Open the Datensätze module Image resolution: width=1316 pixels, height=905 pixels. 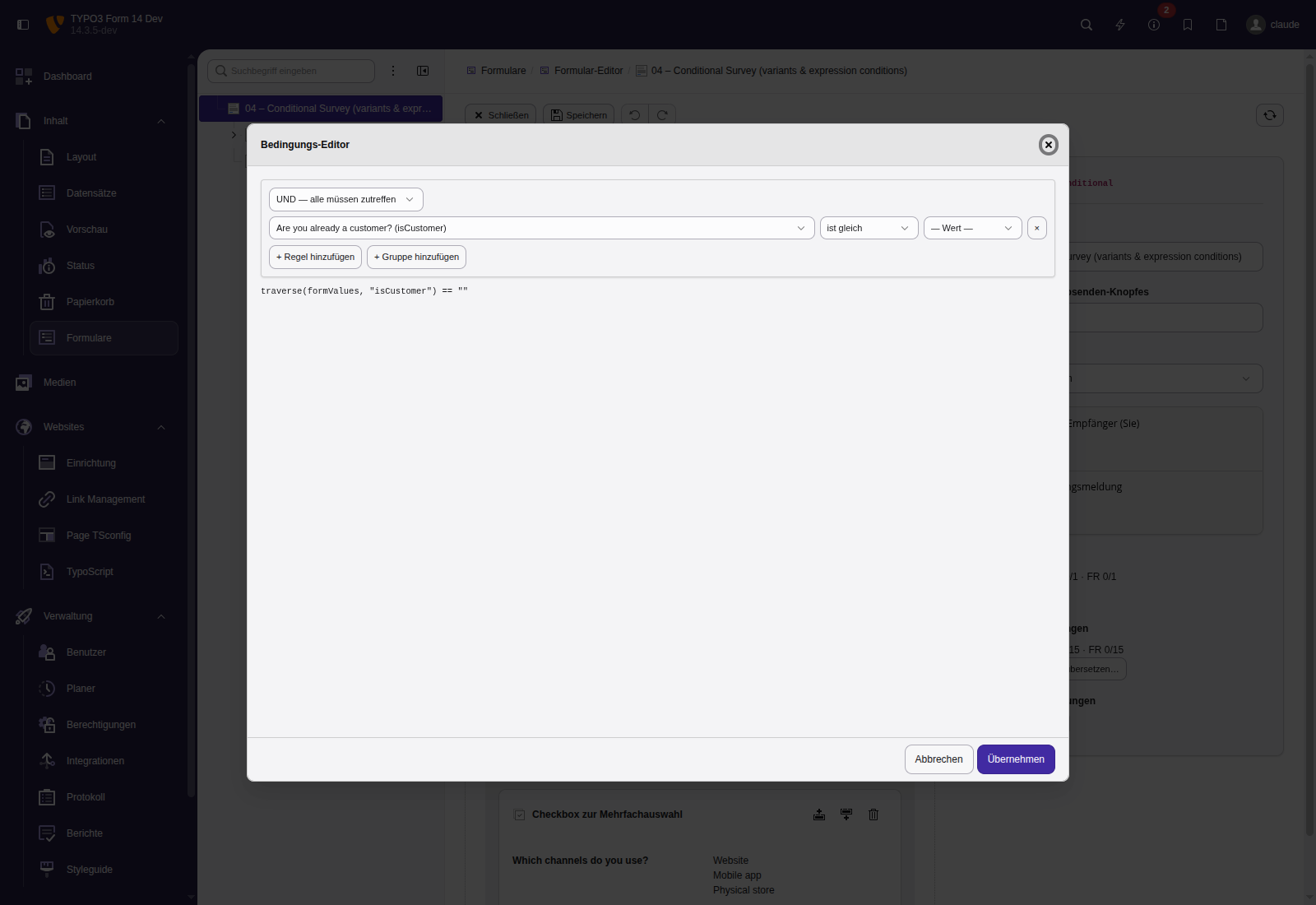[104, 193]
